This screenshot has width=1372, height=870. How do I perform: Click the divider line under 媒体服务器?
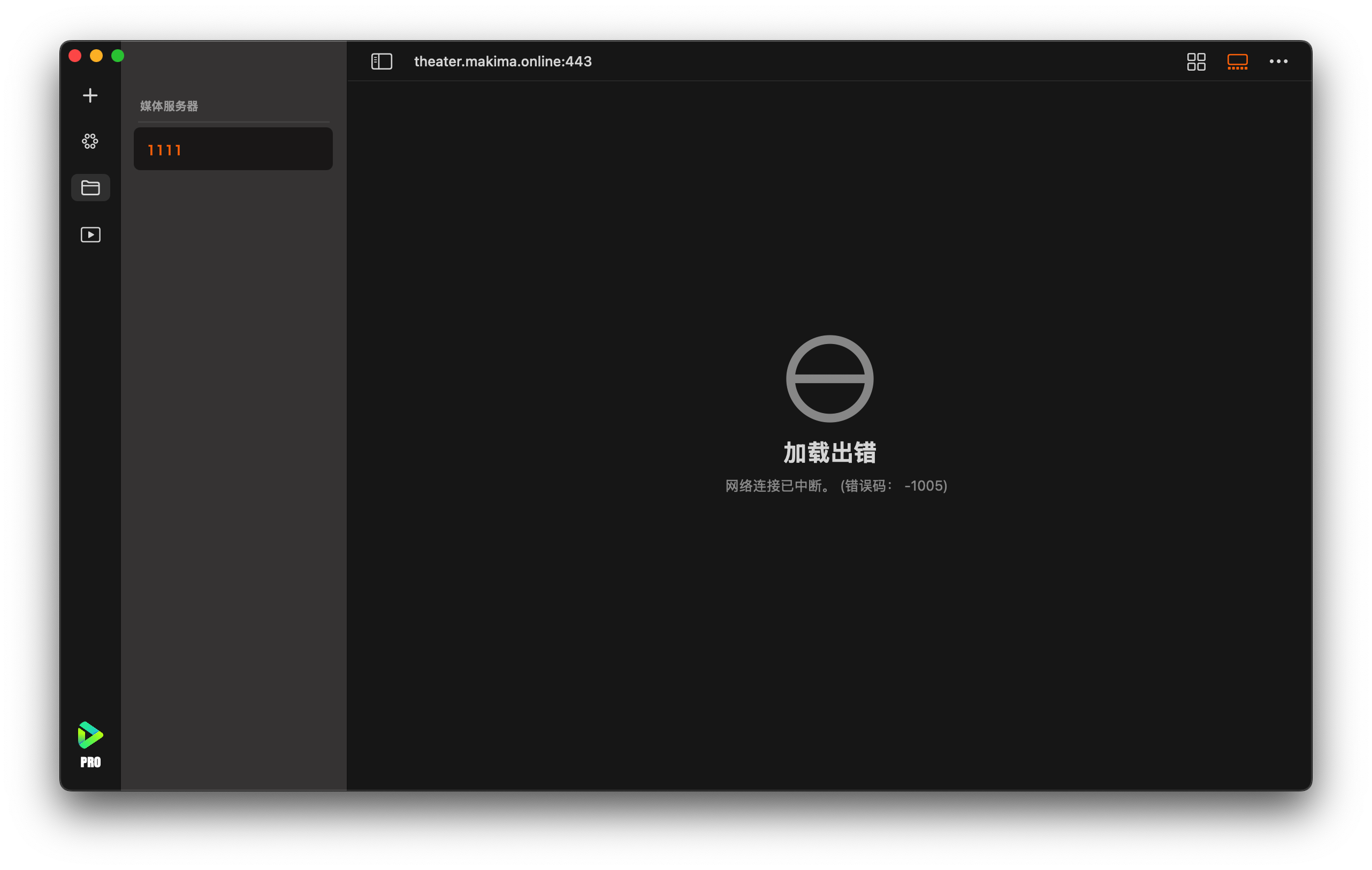(x=234, y=122)
